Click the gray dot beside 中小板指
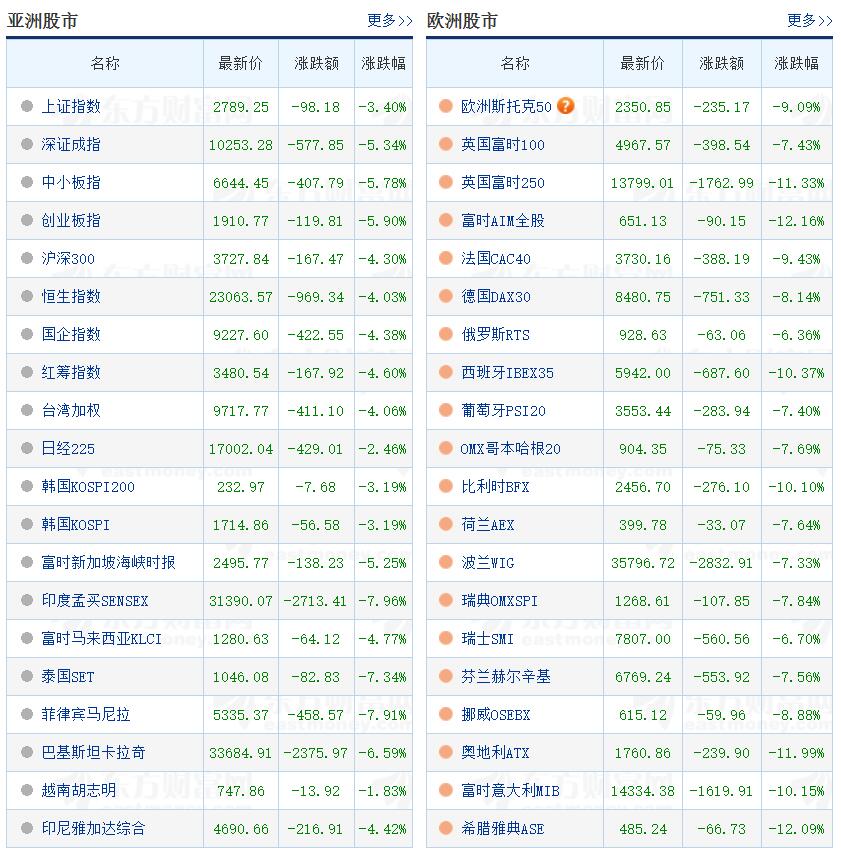 [27, 182]
